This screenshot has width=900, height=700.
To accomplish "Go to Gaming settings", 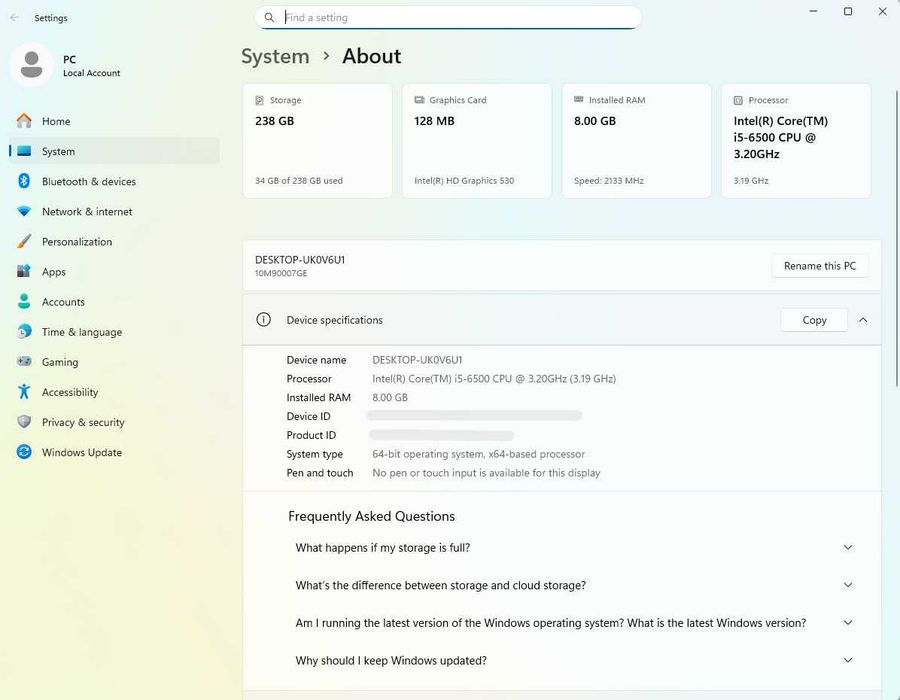I will tap(114, 361).
